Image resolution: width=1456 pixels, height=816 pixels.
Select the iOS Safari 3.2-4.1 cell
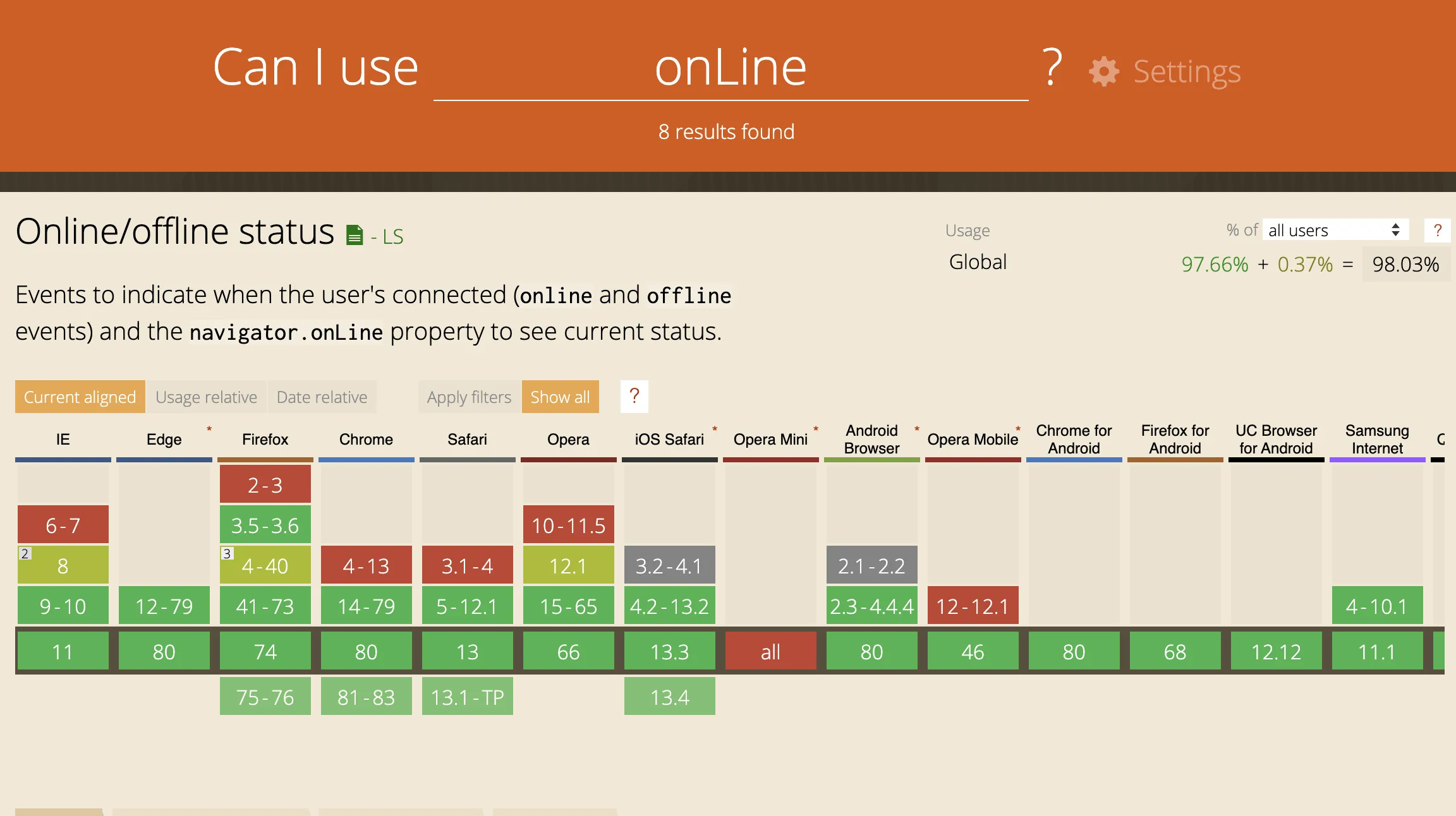click(x=670, y=565)
